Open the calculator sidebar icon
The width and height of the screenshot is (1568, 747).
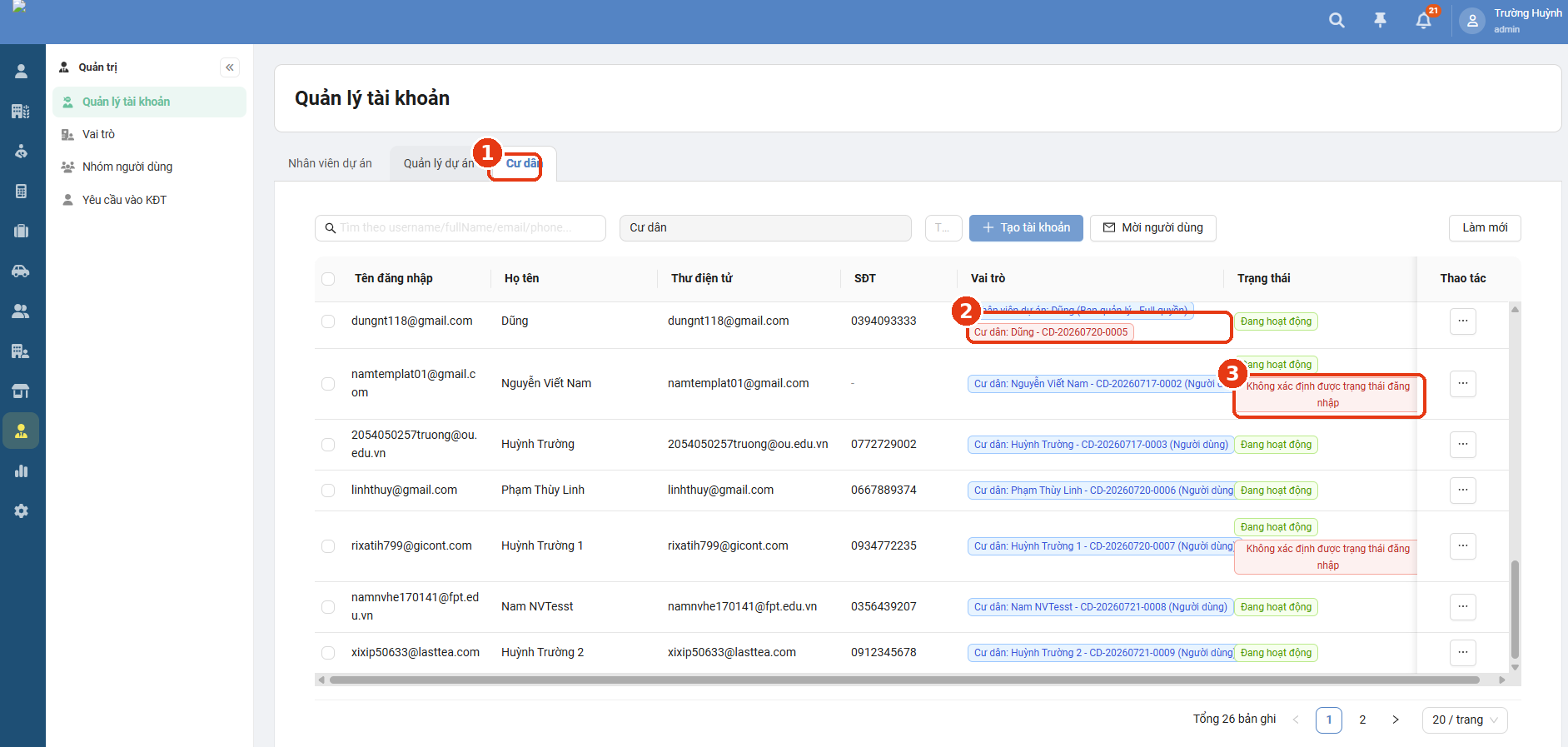22,192
